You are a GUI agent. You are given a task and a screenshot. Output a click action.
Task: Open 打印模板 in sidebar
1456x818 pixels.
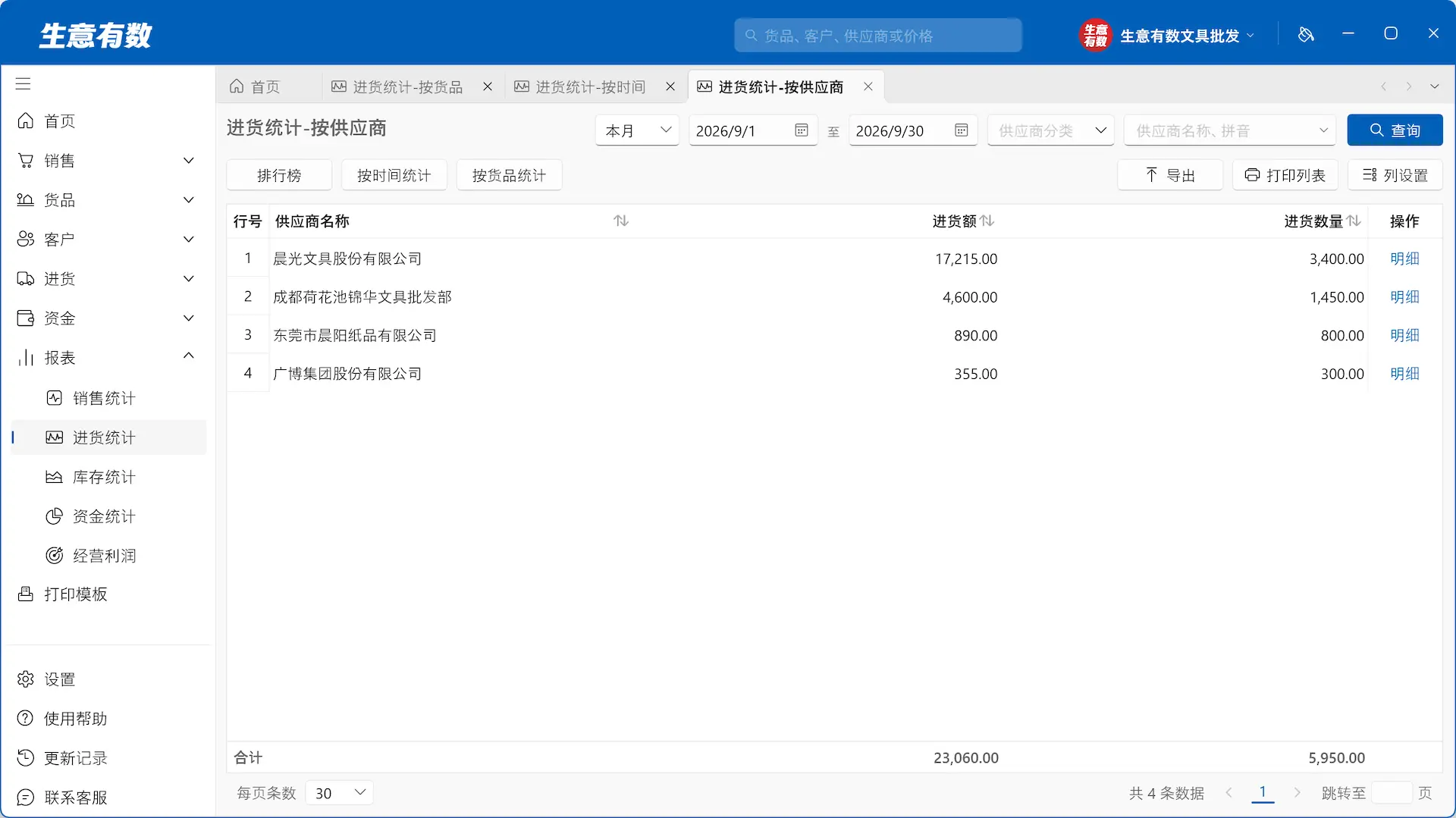(x=108, y=594)
